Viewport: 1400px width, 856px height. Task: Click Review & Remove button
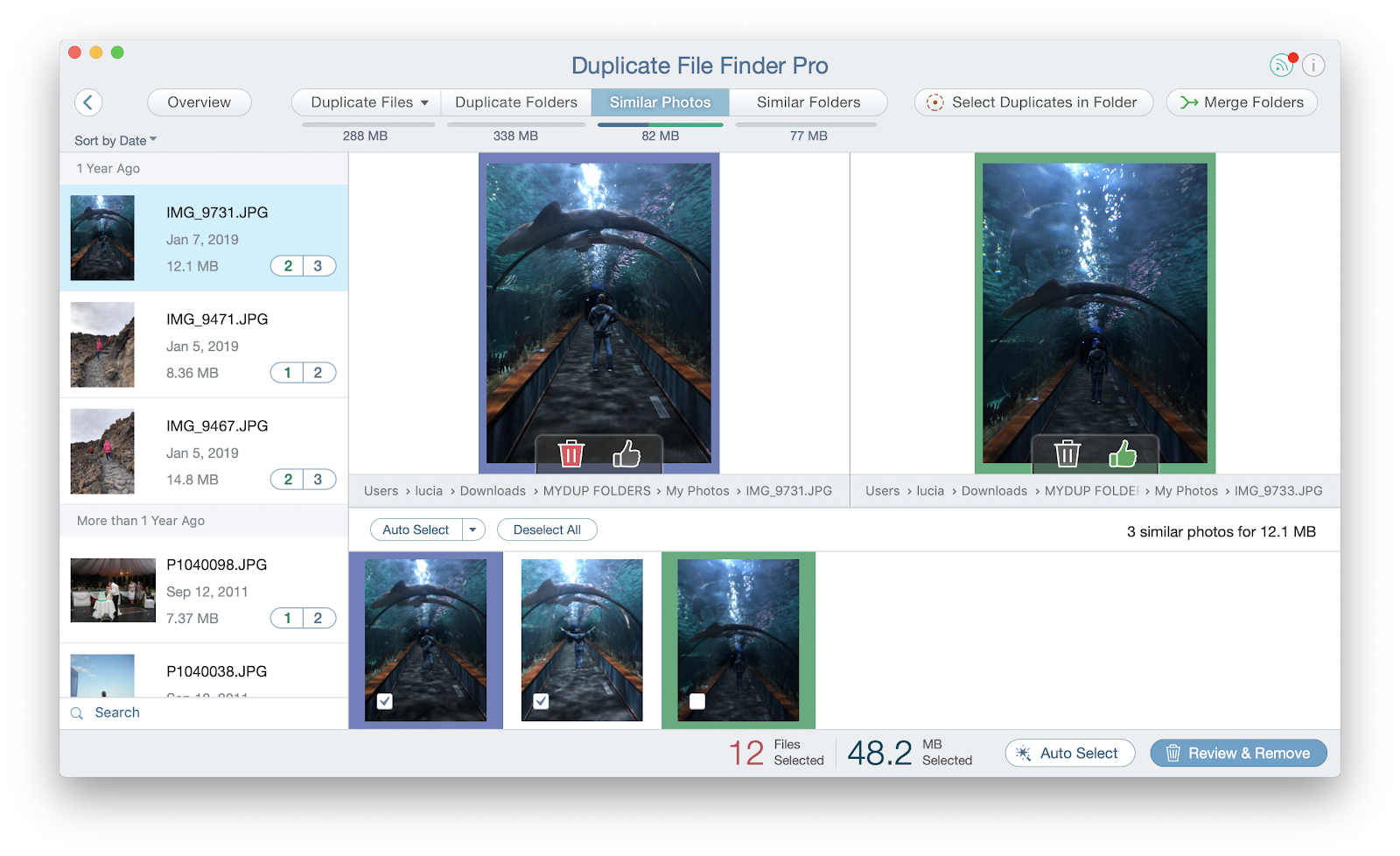(x=1238, y=753)
